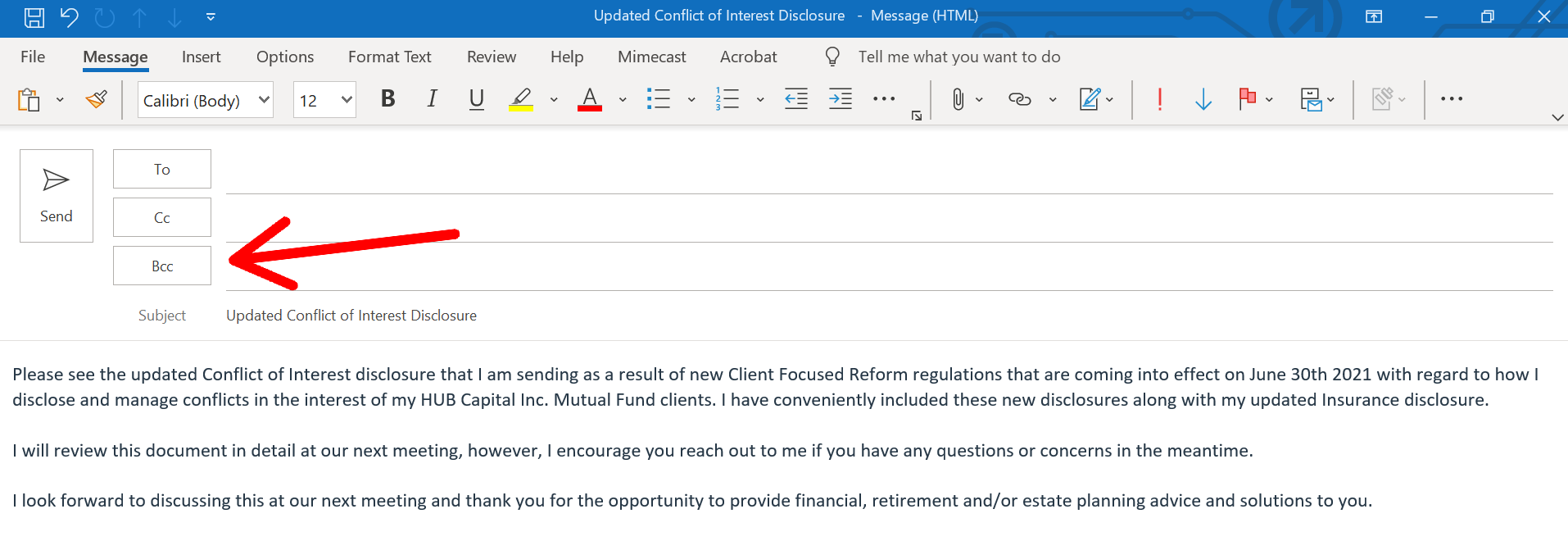Click the Save floppy disk icon
Image resolution: width=1568 pixels, height=550 pixels.
tap(34, 16)
